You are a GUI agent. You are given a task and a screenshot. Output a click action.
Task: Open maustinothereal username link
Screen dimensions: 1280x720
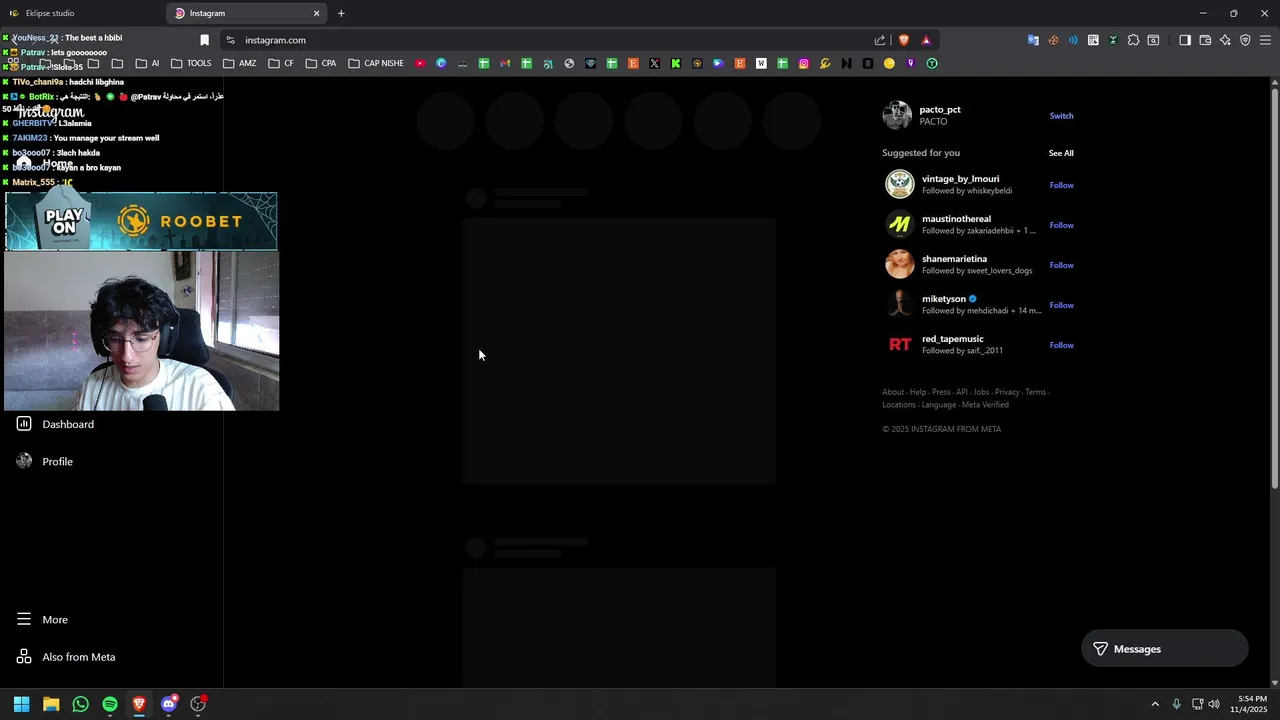956,219
